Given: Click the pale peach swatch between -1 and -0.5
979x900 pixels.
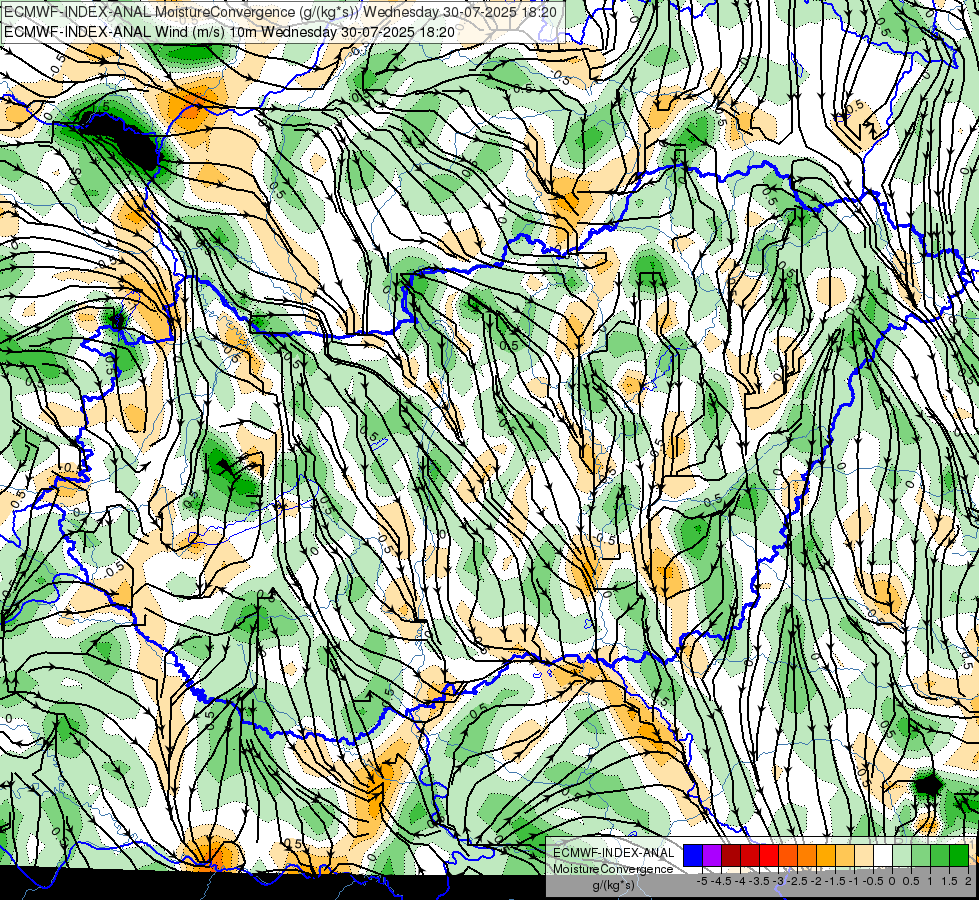Looking at the screenshot, I should (x=864, y=855).
